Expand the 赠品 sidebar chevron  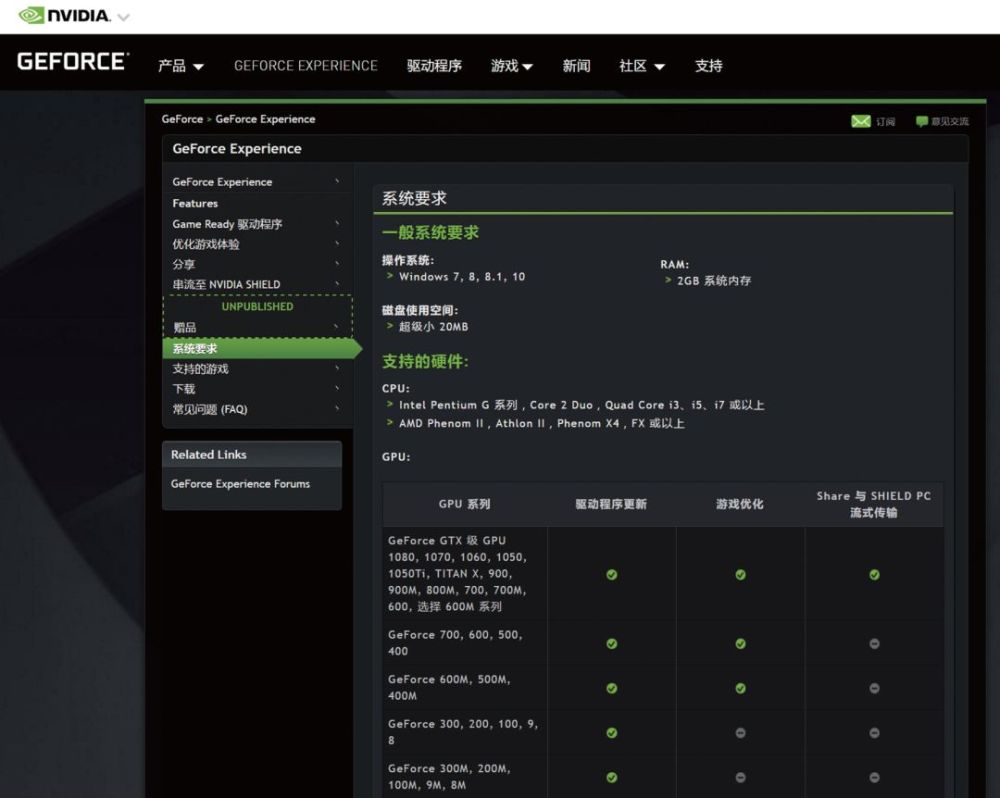(337, 327)
